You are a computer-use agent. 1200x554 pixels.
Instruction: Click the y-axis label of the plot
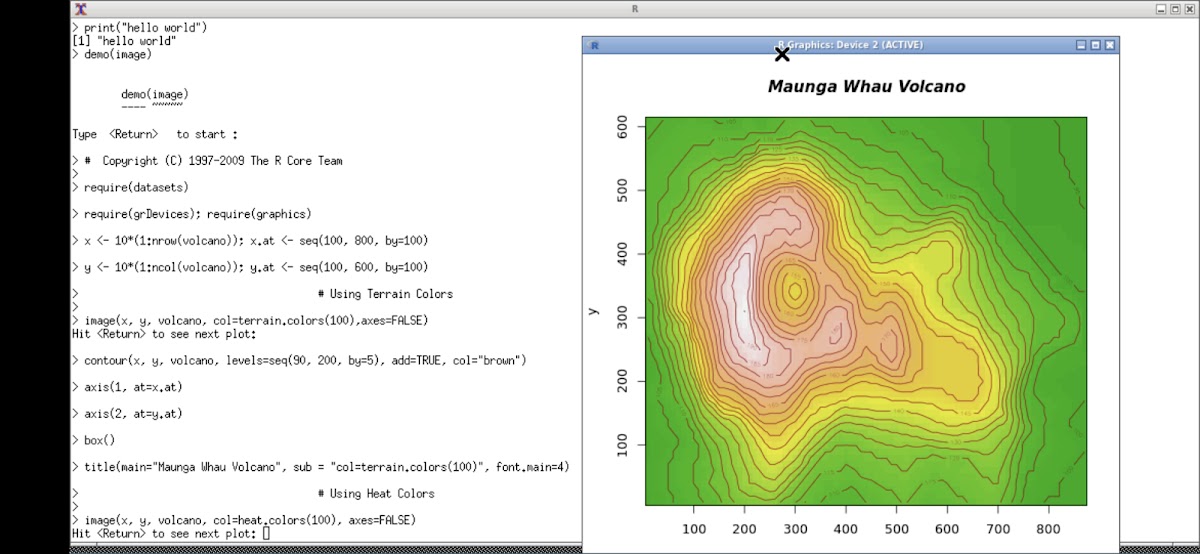coord(593,311)
